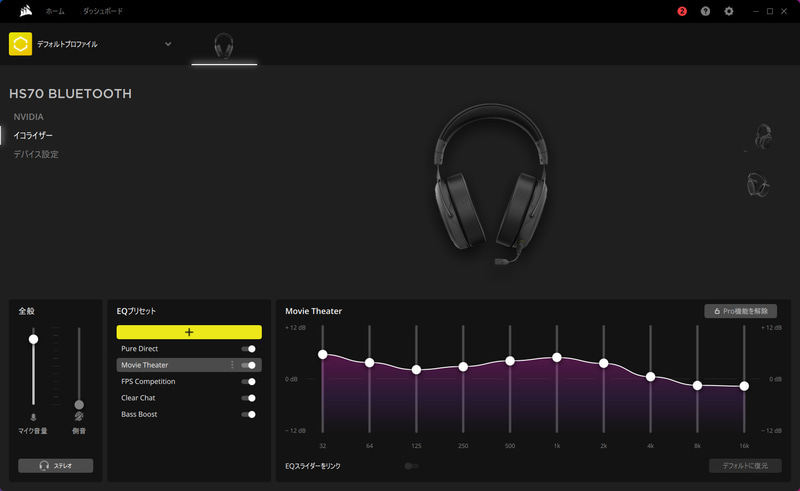
Task: Click the yellow default profile hexagon icon
Action: click(x=20, y=44)
